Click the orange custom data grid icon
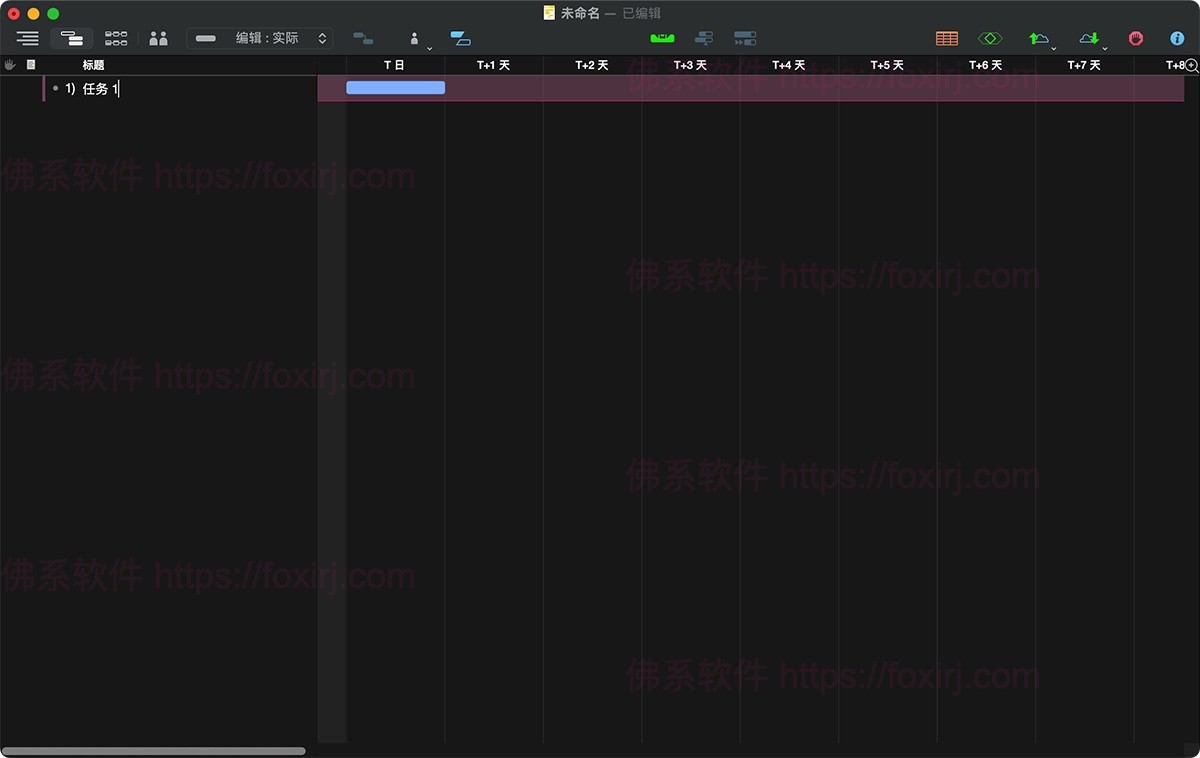The width and height of the screenshot is (1200, 758). pyautogui.click(x=947, y=37)
